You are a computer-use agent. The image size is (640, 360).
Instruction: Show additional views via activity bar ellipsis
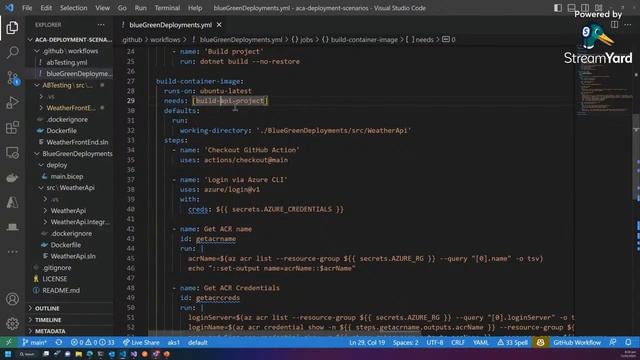12,252
